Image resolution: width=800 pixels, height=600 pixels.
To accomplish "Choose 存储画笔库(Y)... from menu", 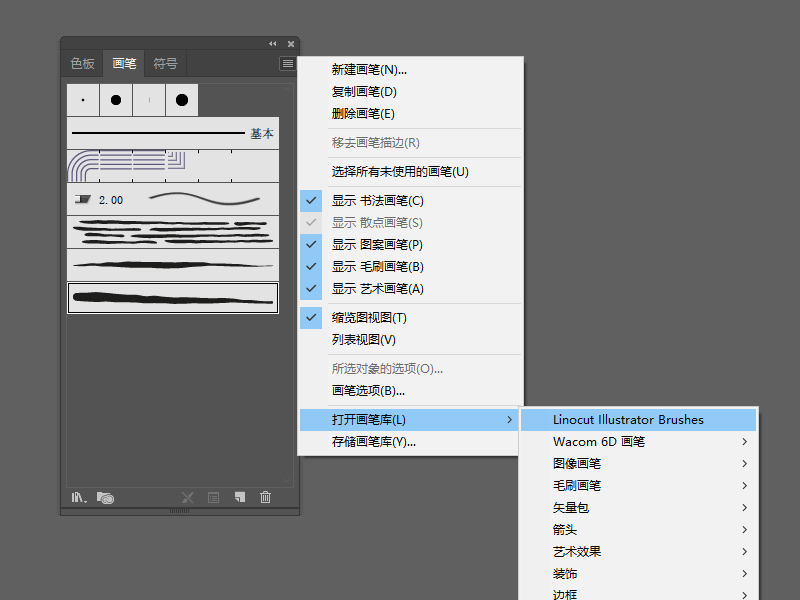I will click(410, 442).
